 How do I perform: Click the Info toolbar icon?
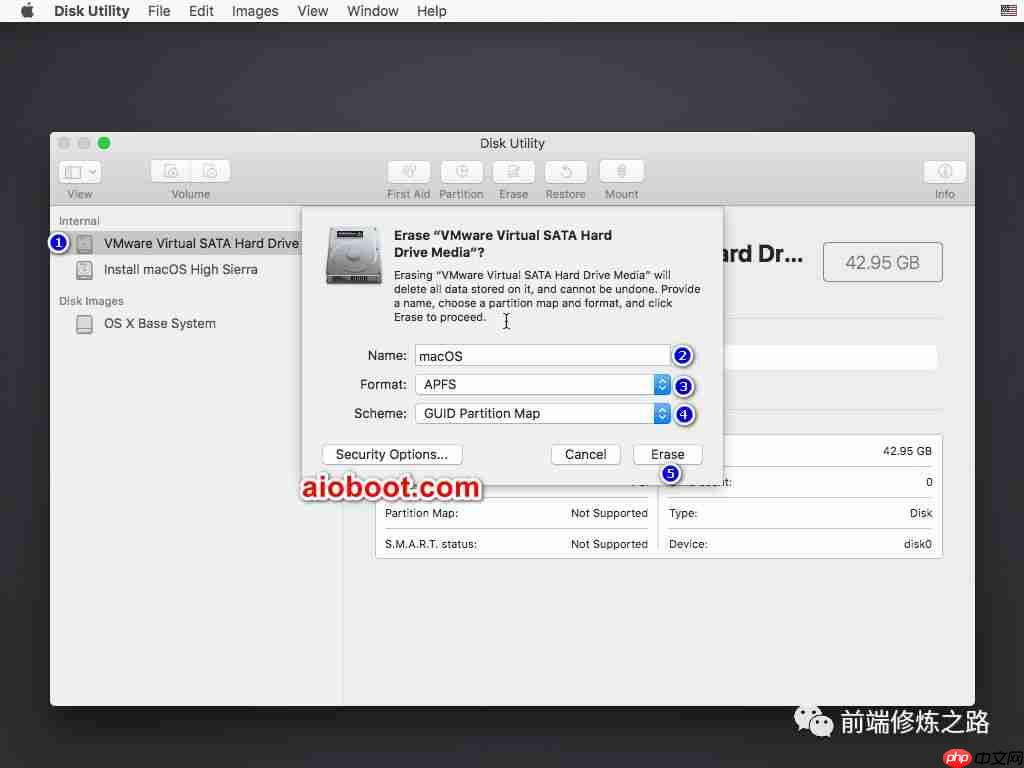(944, 171)
